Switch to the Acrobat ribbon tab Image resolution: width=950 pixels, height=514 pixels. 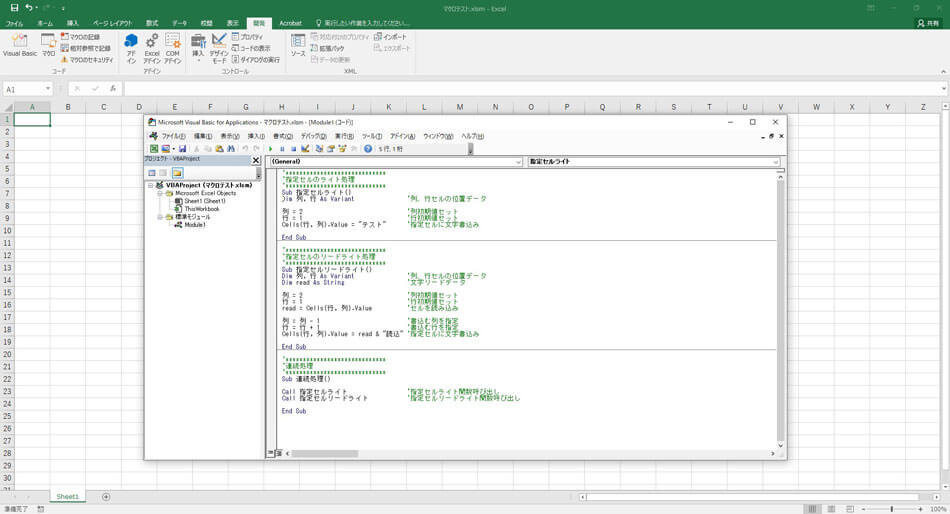(x=290, y=23)
